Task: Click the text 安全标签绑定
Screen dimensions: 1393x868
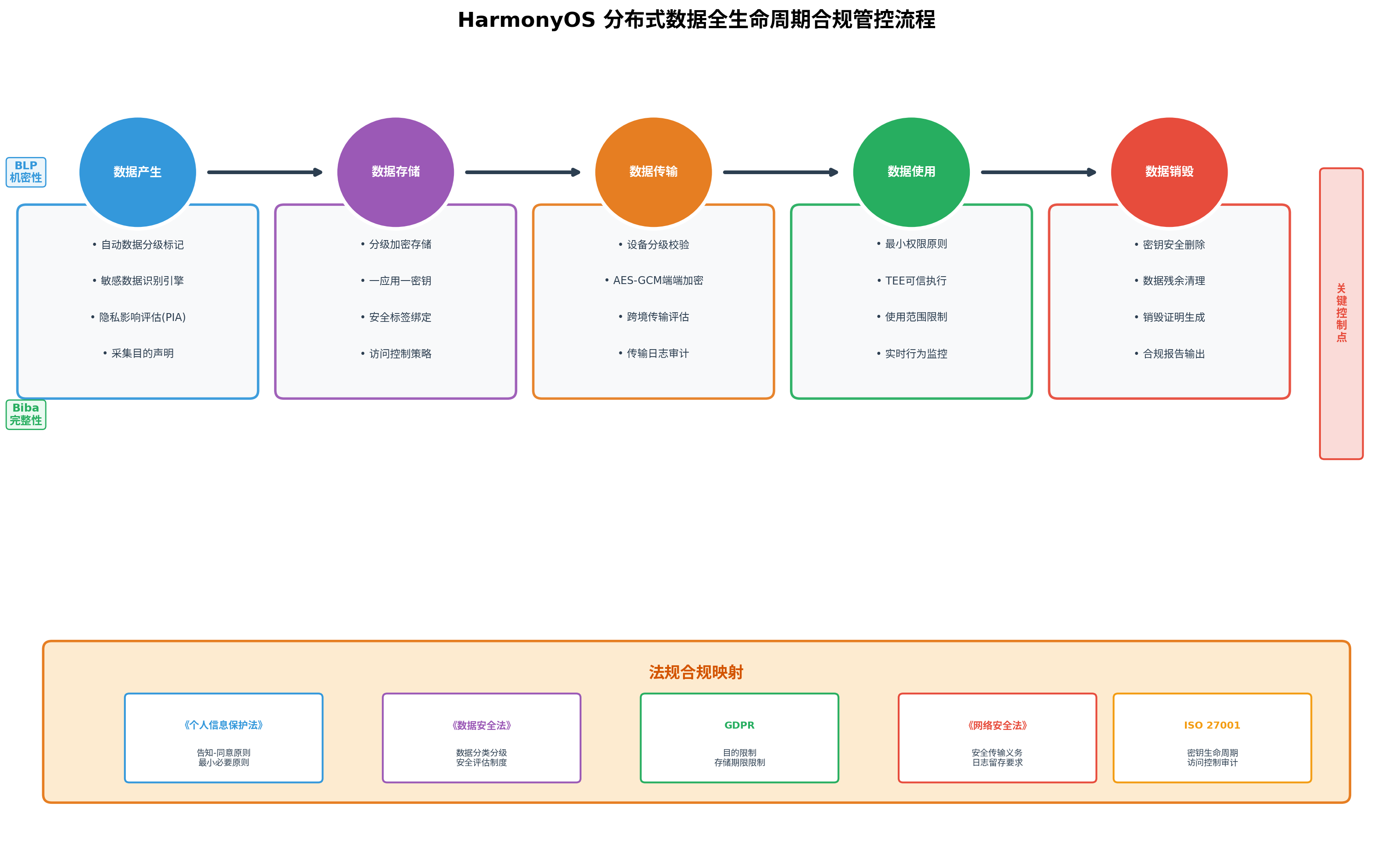Action: 400,317
